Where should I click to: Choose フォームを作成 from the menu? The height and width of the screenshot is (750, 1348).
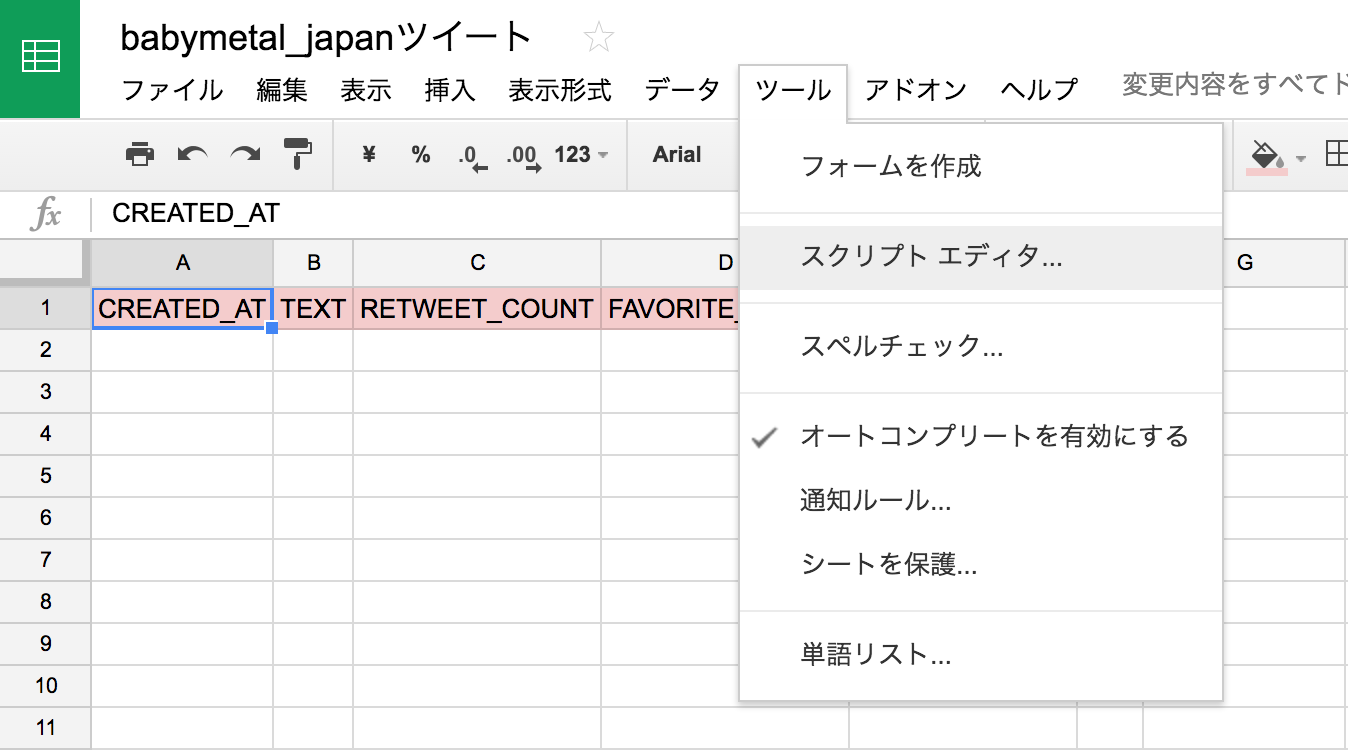point(981,166)
